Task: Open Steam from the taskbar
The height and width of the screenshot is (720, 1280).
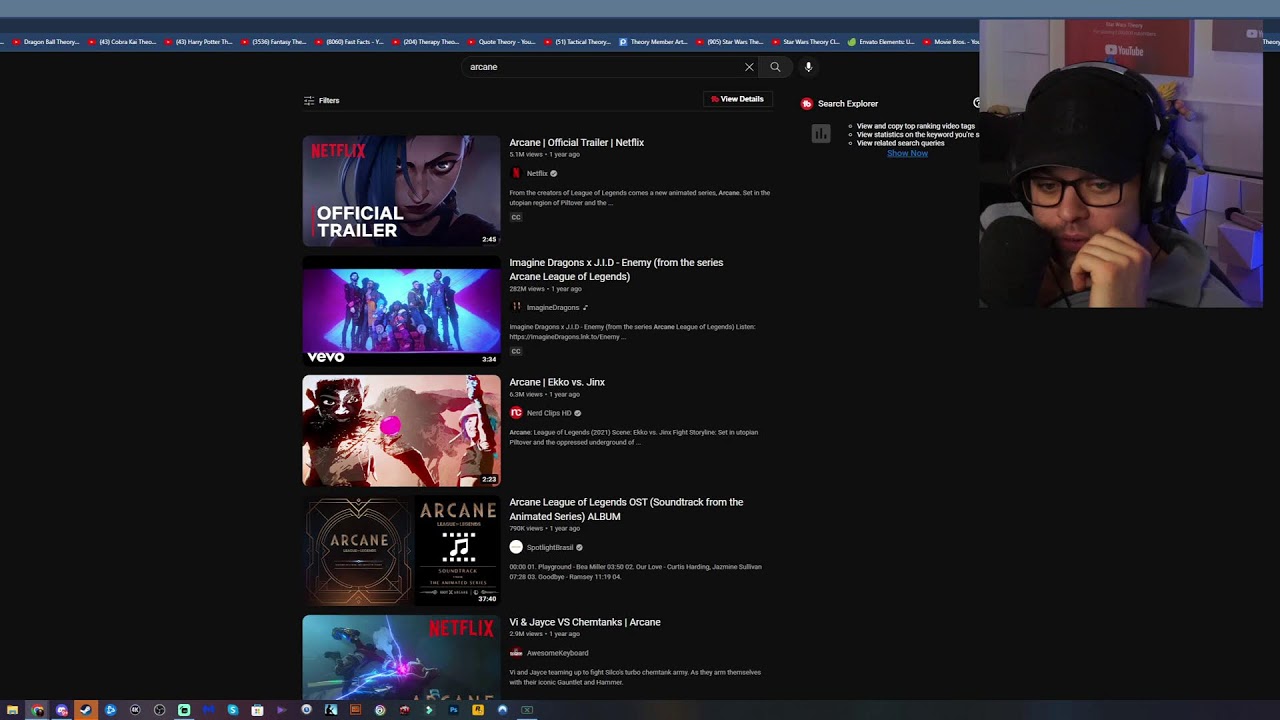Action: tap(86, 710)
